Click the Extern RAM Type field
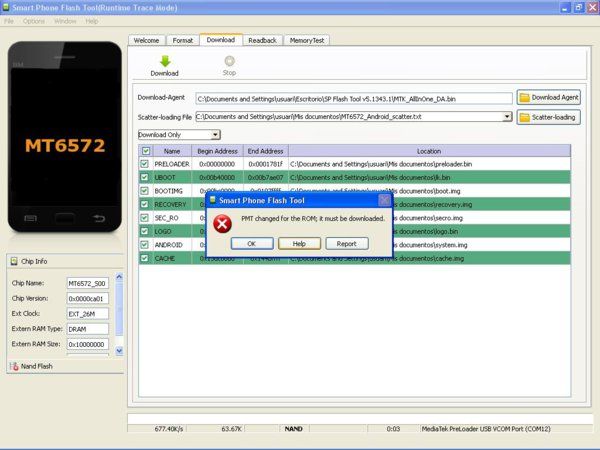The image size is (600, 450). click(x=88, y=329)
